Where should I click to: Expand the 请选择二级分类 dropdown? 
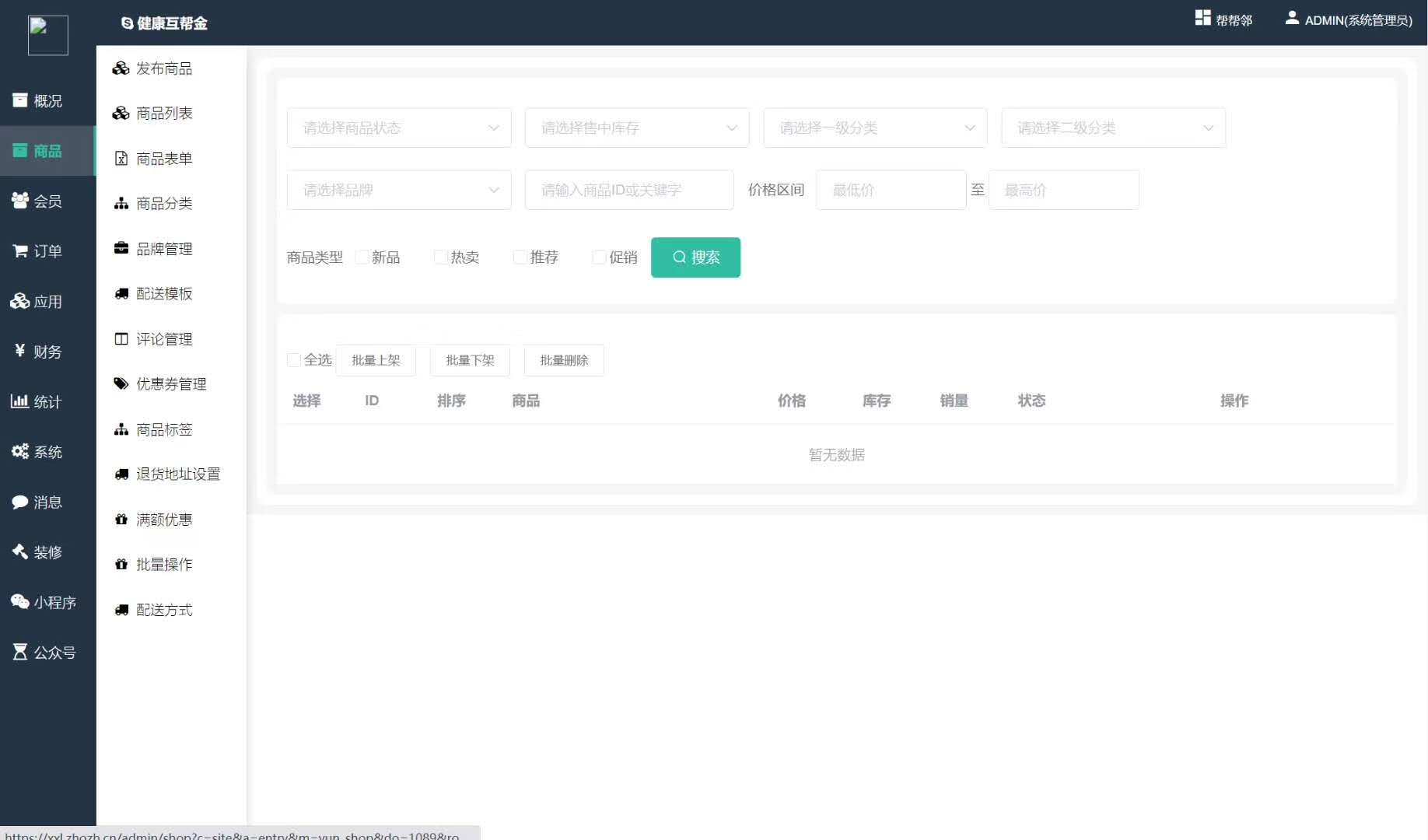1113,128
